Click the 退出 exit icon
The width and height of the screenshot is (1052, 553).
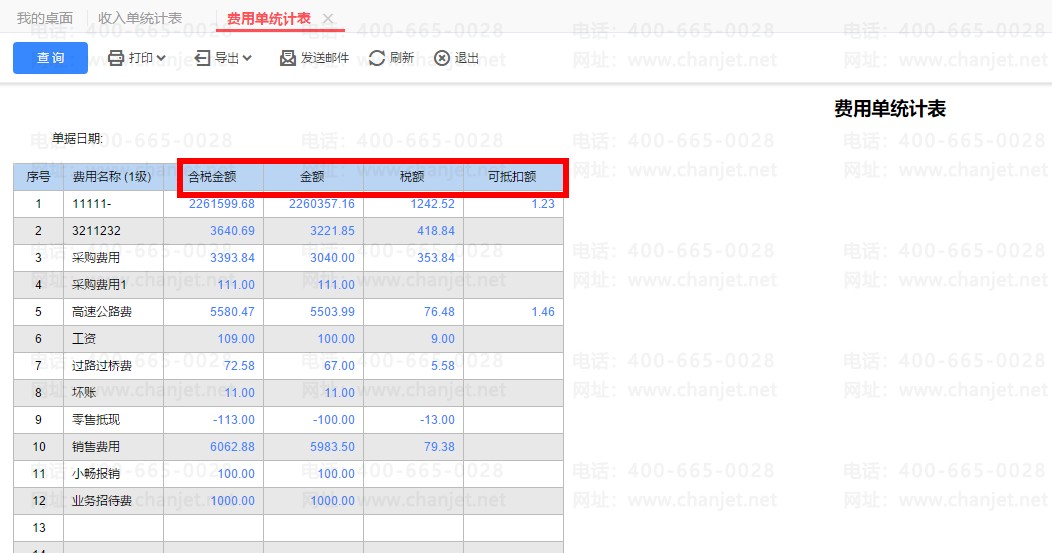pyautogui.click(x=441, y=58)
